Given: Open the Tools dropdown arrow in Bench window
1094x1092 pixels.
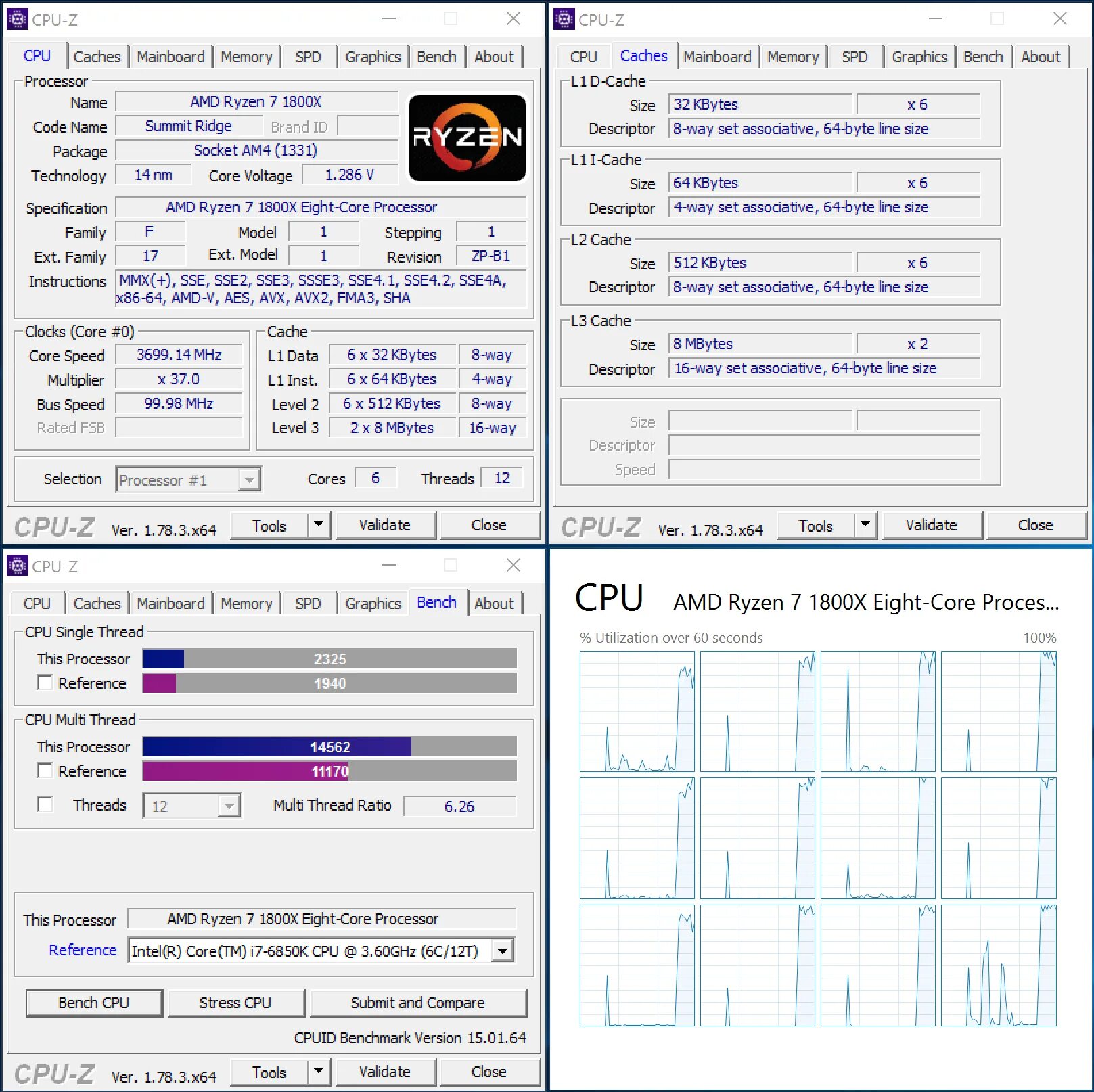Looking at the screenshot, I should (x=318, y=1072).
